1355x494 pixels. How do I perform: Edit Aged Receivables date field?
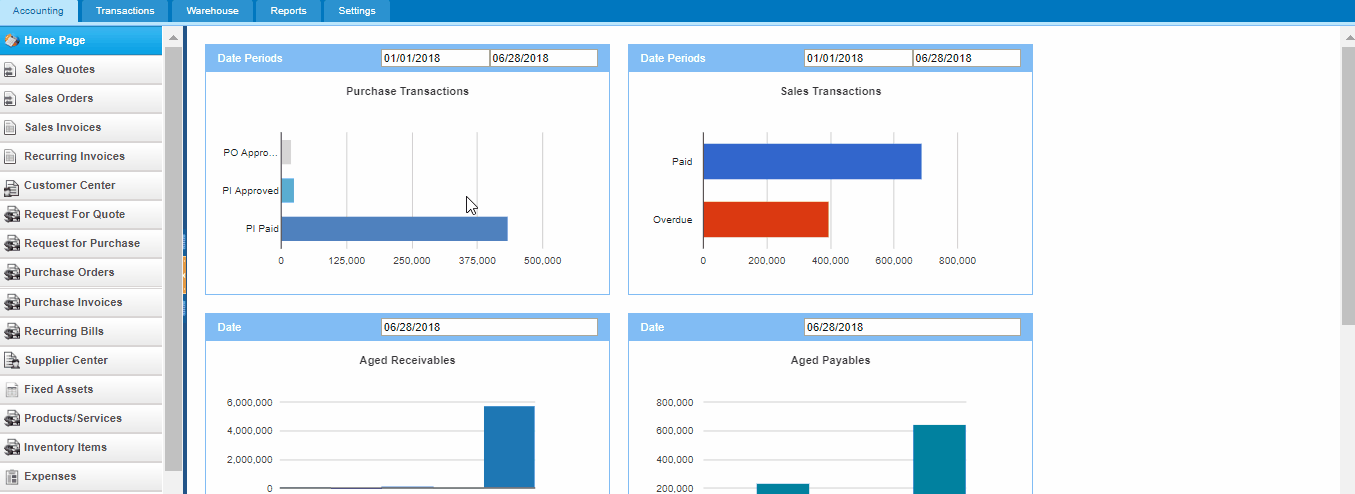489,327
